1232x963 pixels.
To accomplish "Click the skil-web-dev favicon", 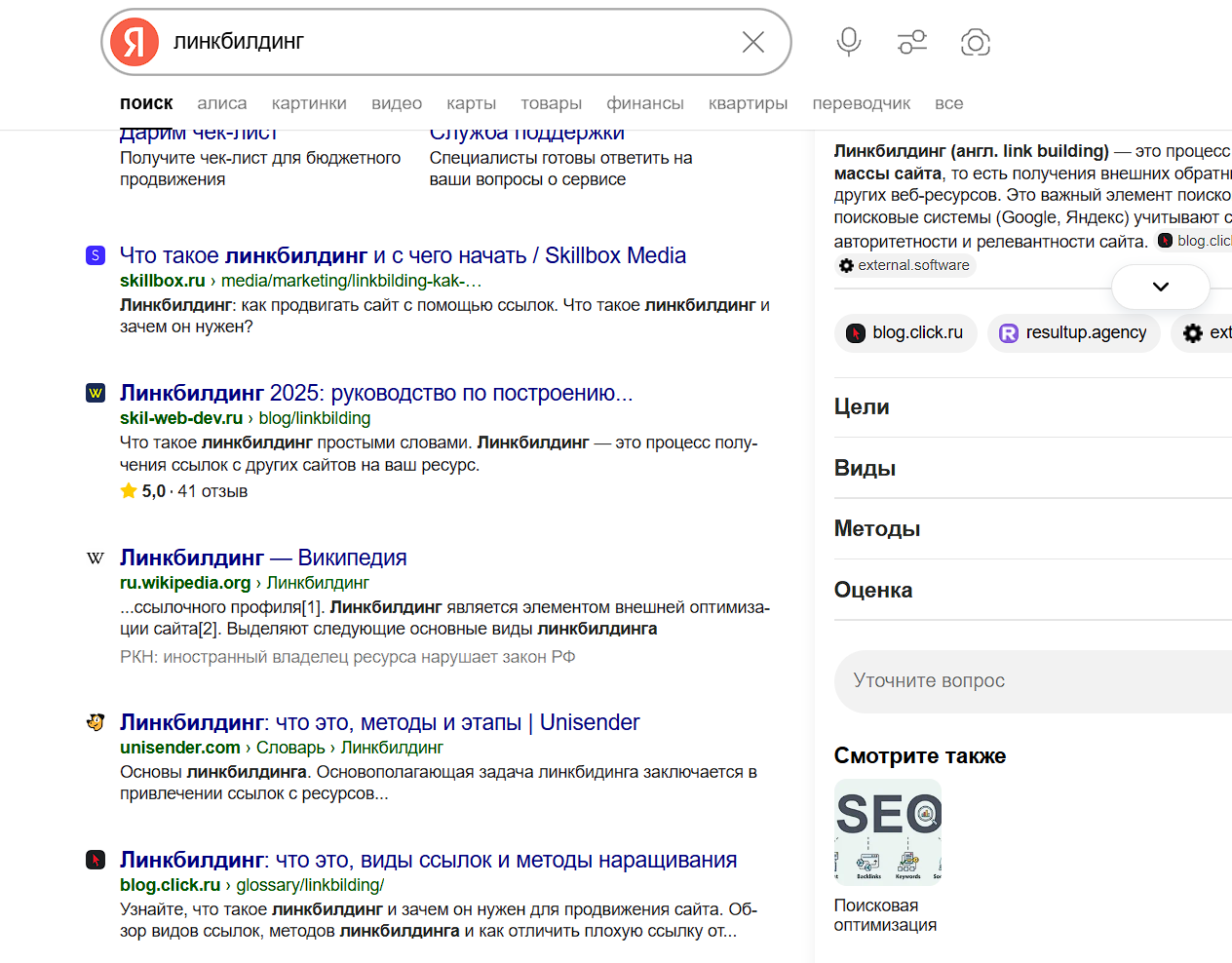I will pyautogui.click(x=96, y=393).
